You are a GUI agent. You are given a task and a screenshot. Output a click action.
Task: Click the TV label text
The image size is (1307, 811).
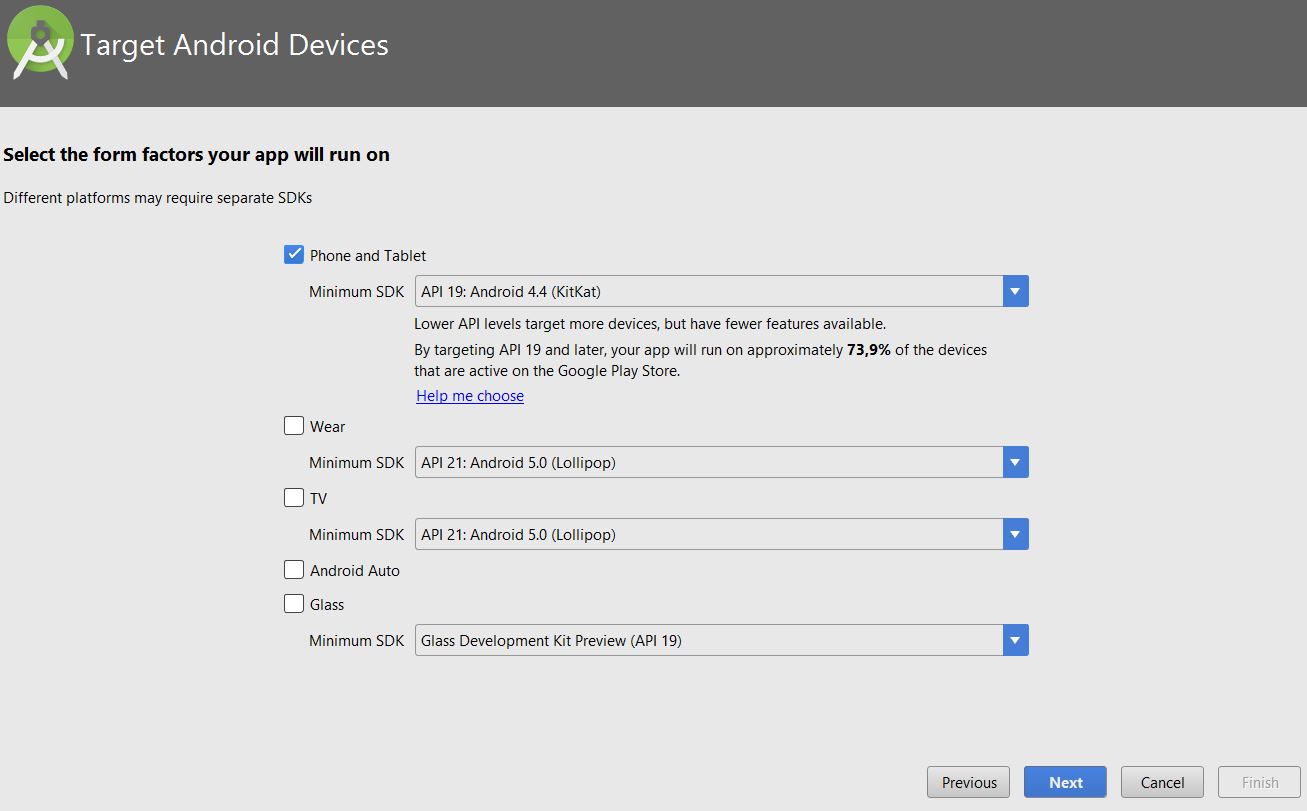[x=318, y=499]
